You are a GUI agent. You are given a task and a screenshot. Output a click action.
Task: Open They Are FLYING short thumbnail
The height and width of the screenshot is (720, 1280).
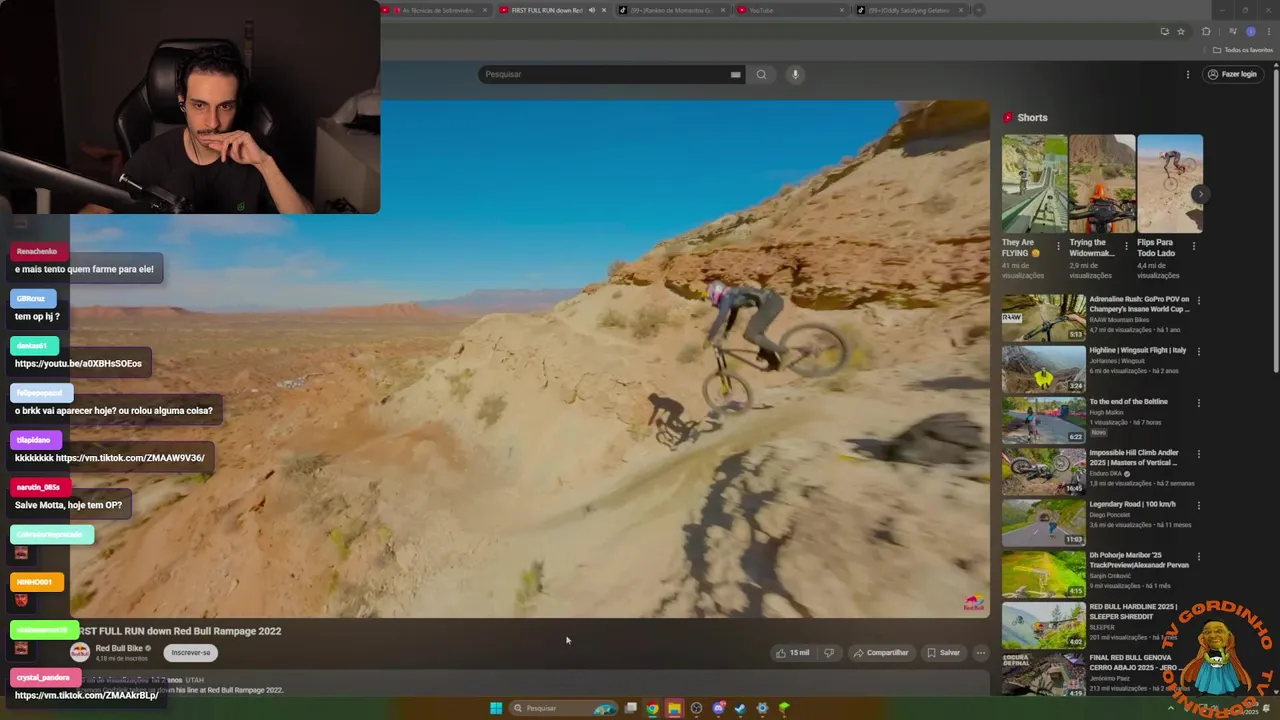pos(1035,184)
